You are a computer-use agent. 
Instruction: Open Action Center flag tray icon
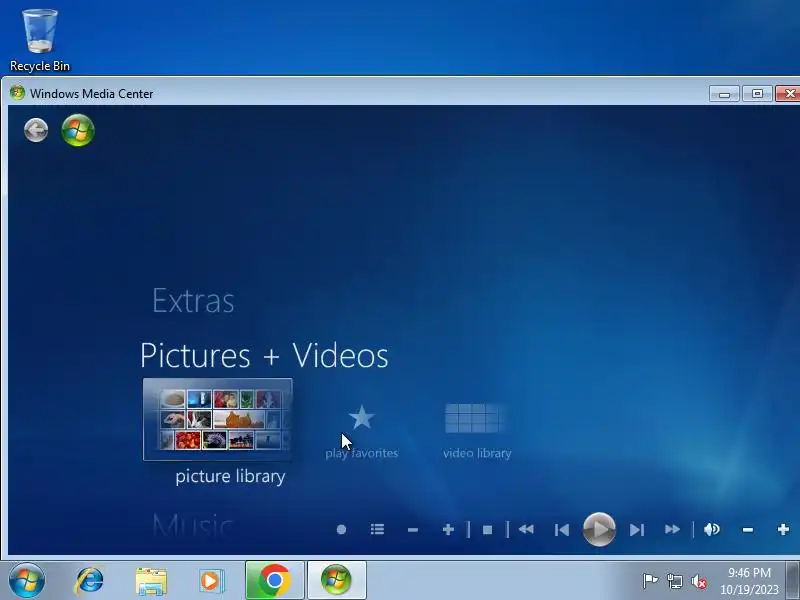(650, 581)
